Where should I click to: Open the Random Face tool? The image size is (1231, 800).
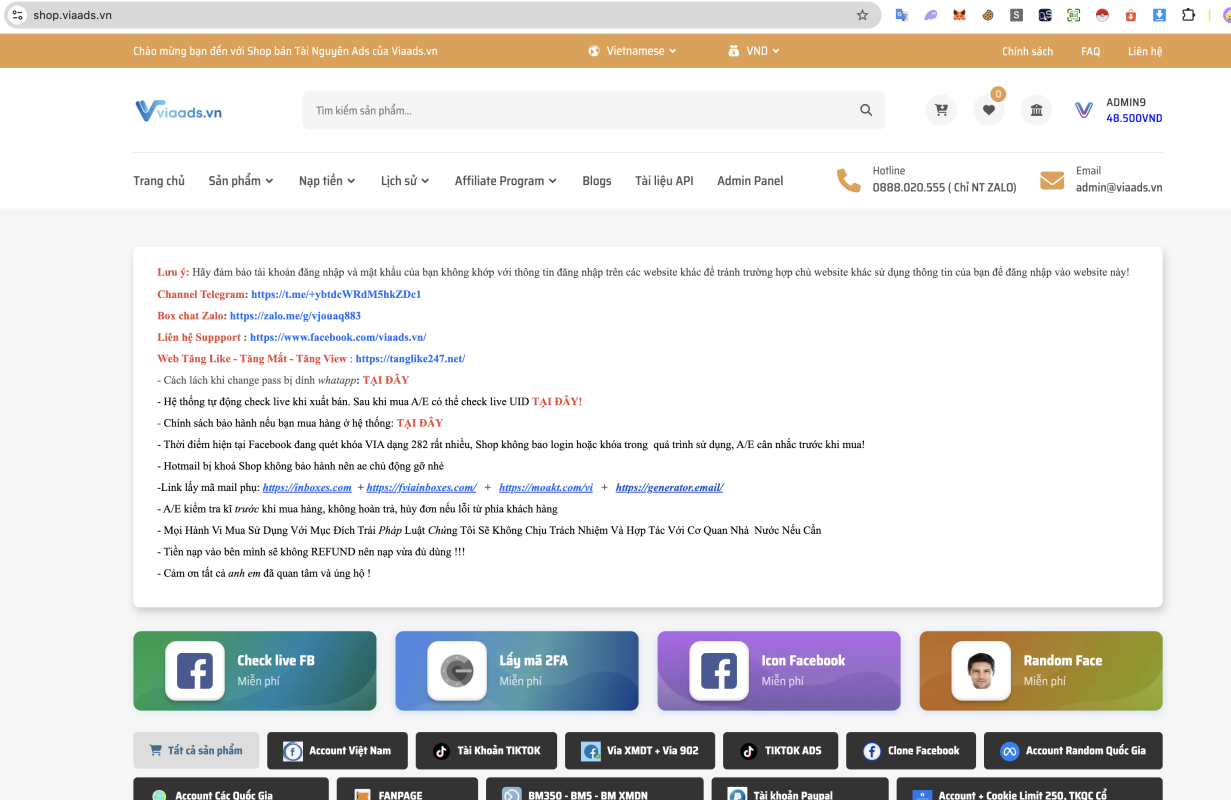1040,670
